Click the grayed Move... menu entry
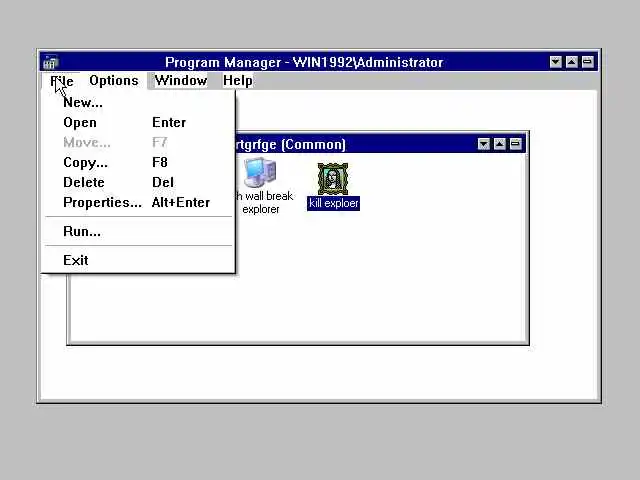The image size is (640, 480). 138,142
